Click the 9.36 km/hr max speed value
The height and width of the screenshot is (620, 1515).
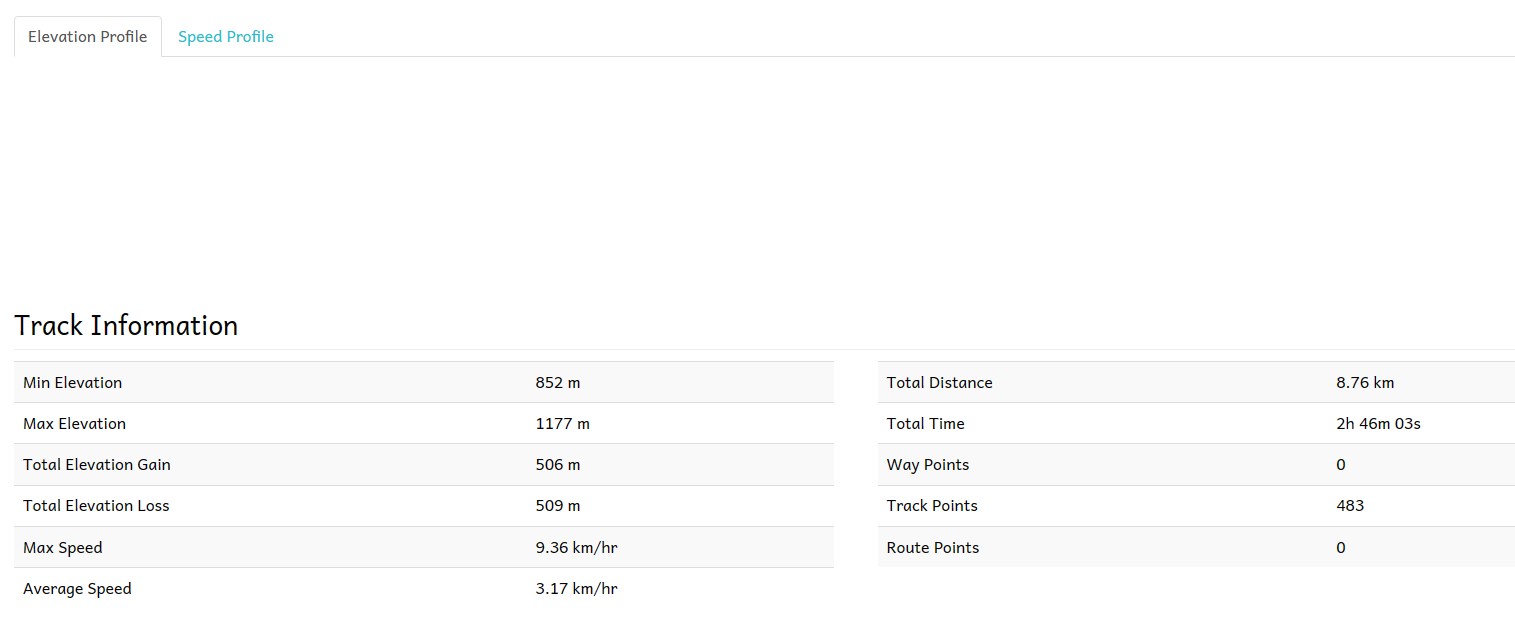[x=576, y=548]
